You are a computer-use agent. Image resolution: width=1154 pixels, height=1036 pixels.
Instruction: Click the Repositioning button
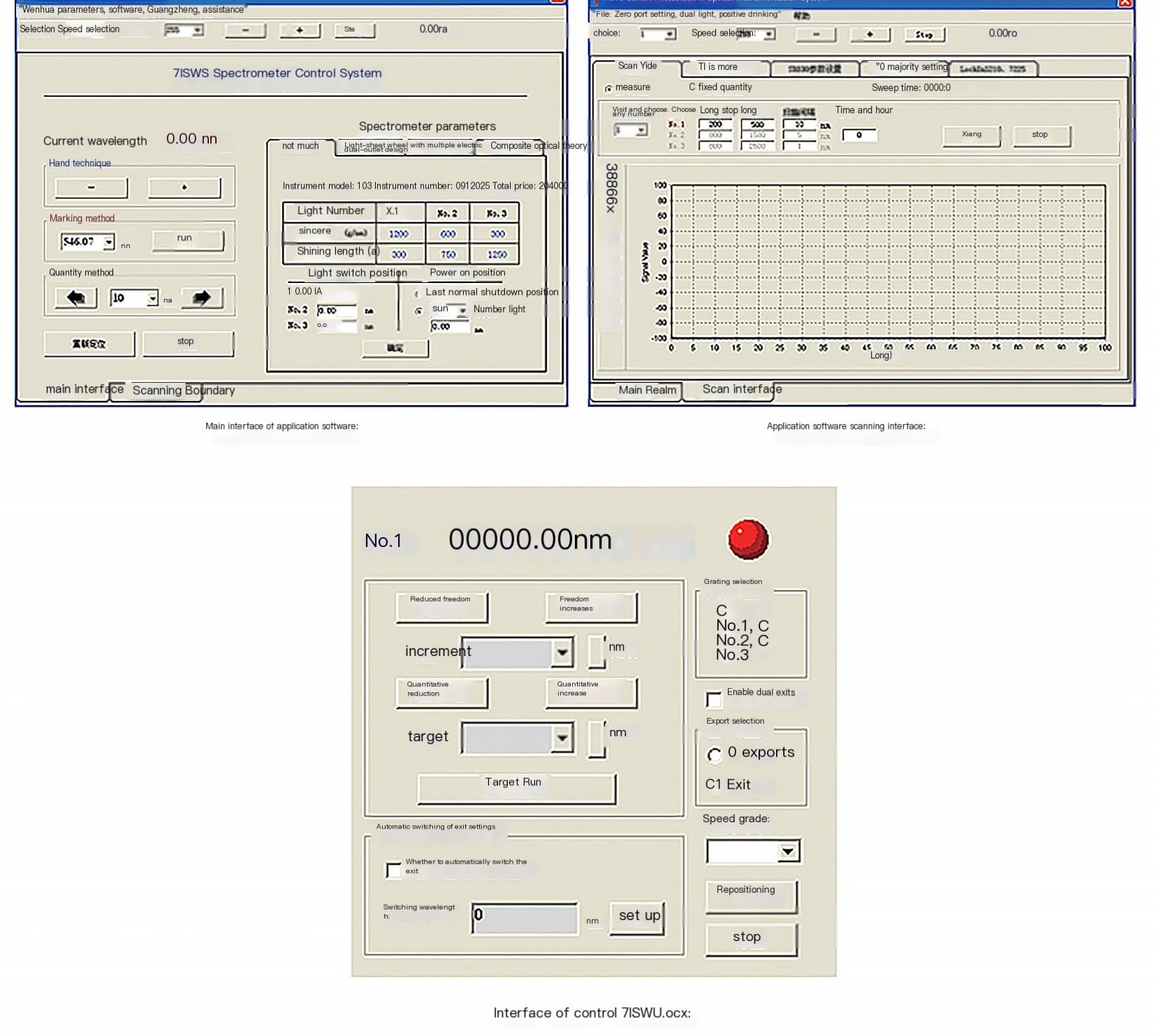751,896
